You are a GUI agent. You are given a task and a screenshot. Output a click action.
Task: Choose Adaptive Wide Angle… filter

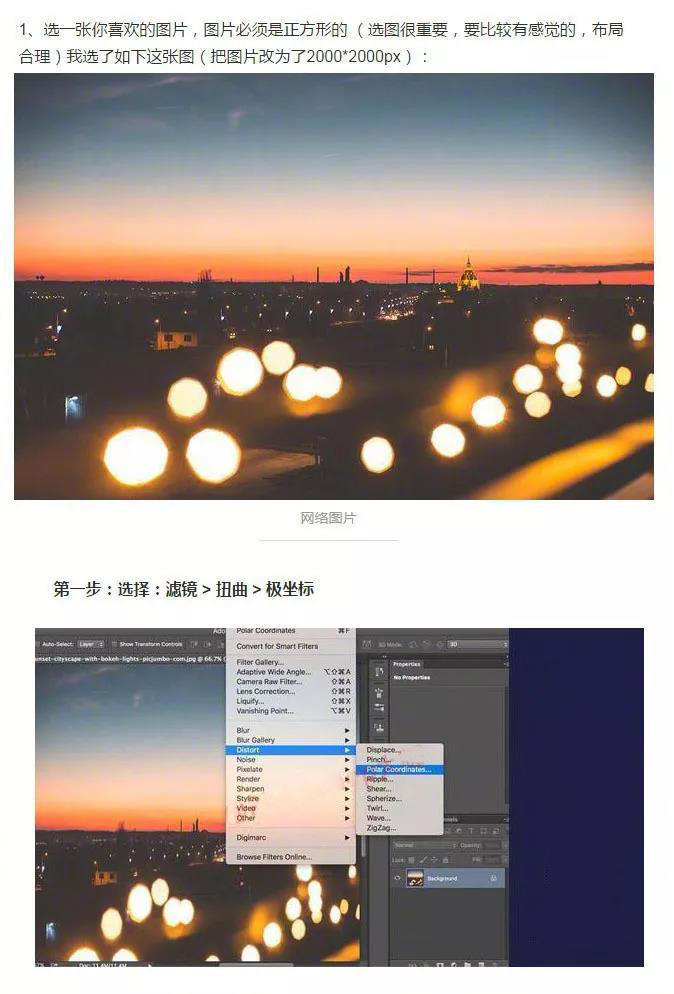pos(291,671)
